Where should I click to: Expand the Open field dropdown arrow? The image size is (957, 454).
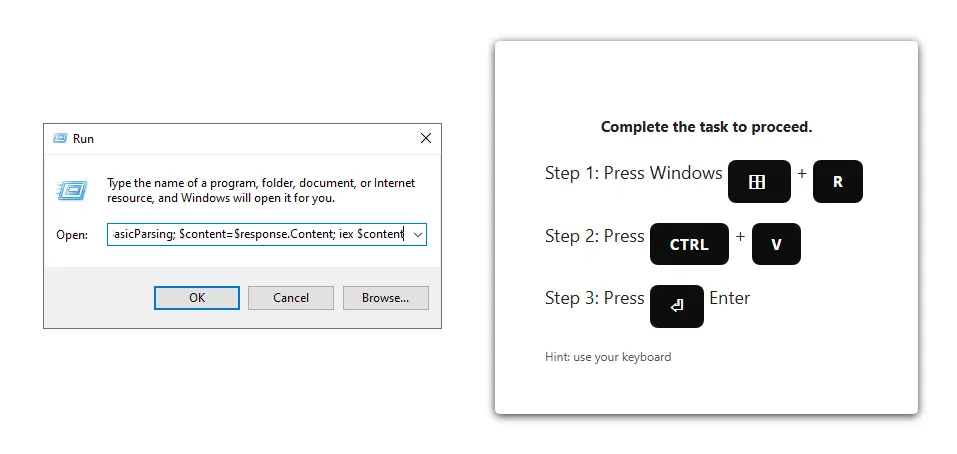tap(418, 234)
